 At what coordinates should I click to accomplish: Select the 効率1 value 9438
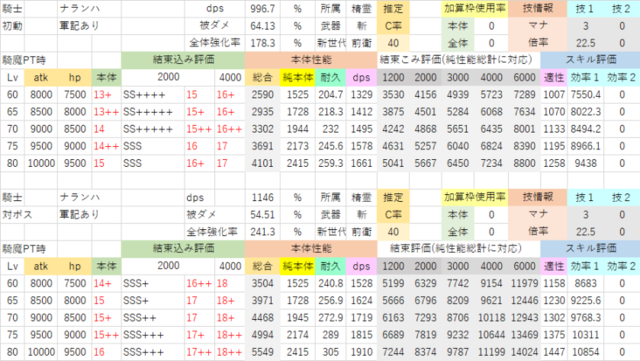tap(586, 163)
